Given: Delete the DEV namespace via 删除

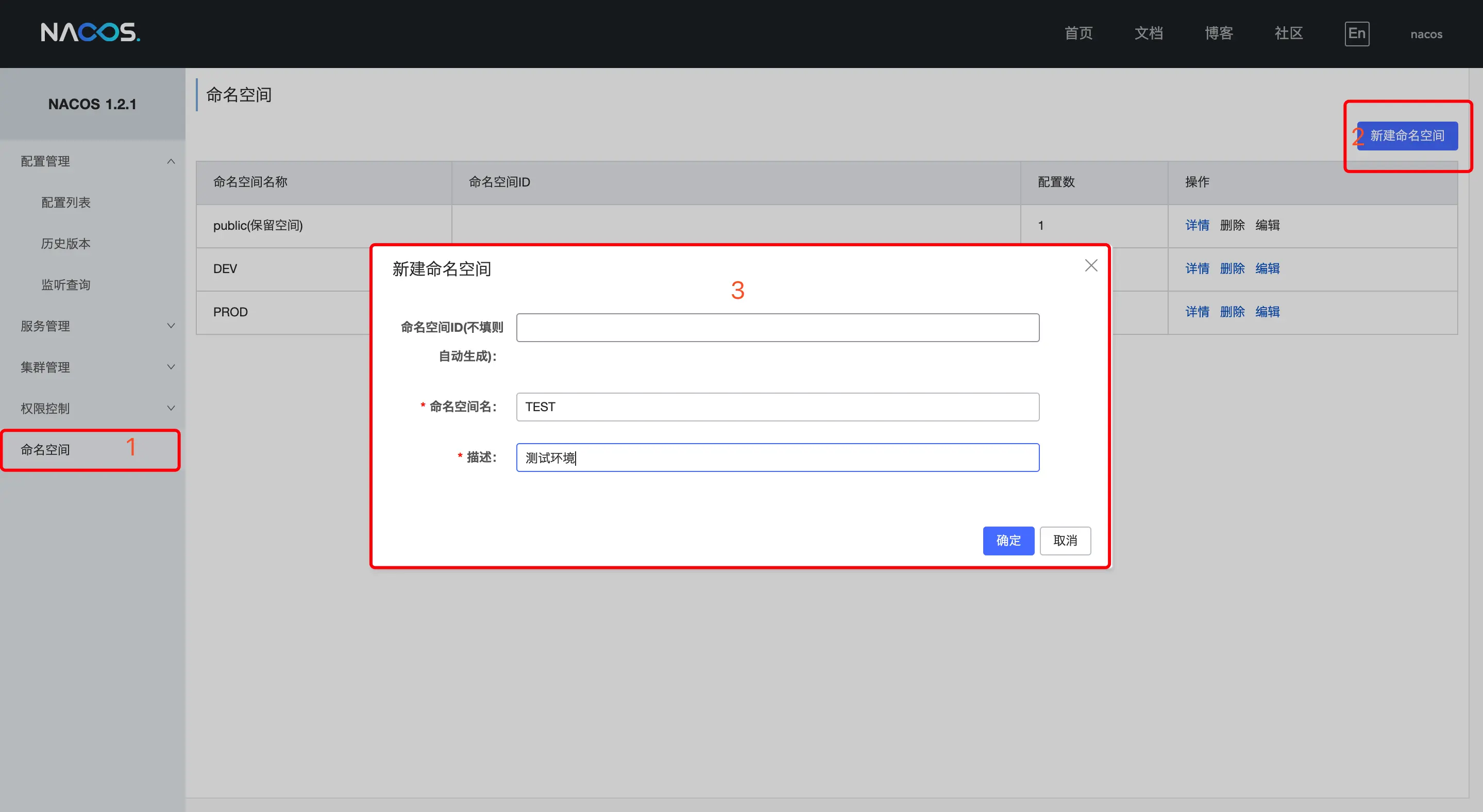Looking at the screenshot, I should [1232, 268].
